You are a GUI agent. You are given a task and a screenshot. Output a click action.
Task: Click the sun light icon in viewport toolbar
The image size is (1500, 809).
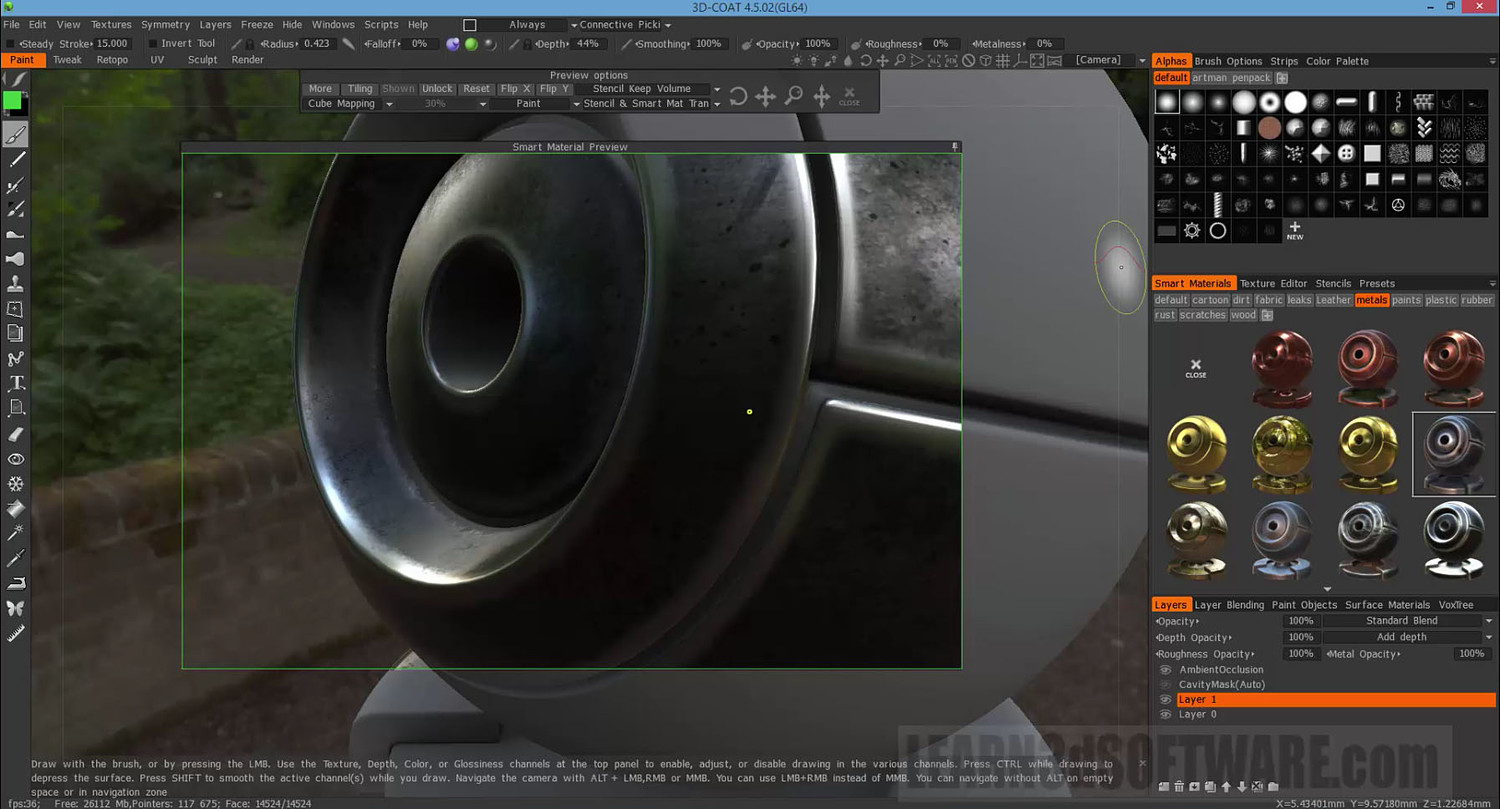796,61
